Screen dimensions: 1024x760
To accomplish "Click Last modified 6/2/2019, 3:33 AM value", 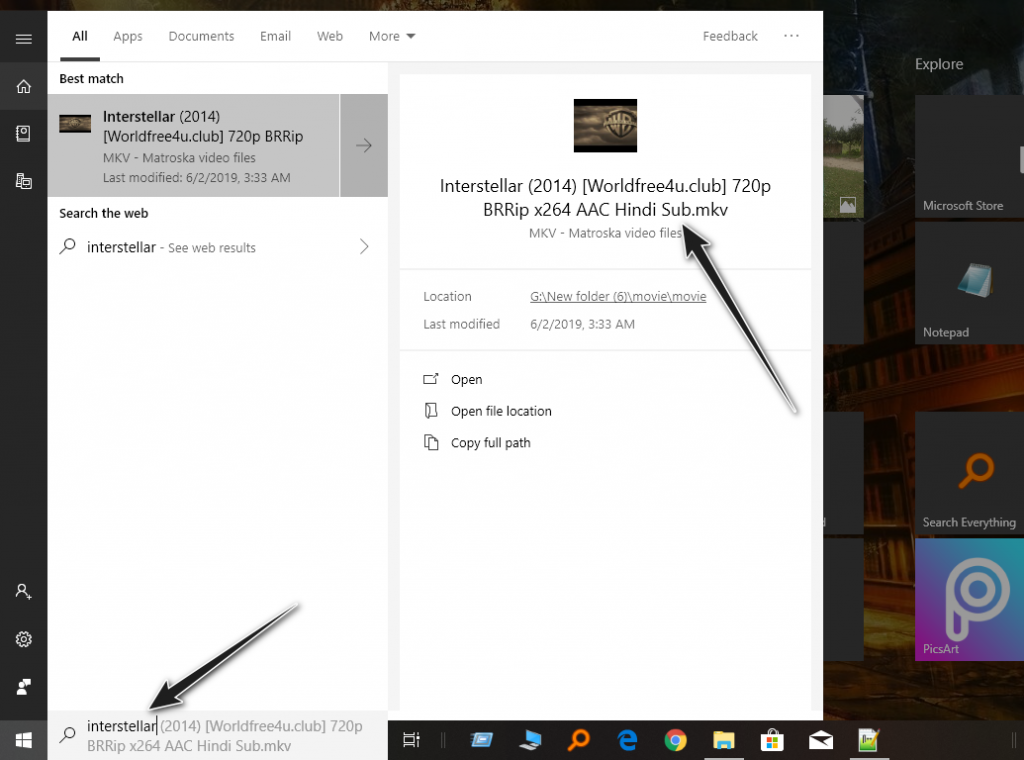I will point(582,324).
